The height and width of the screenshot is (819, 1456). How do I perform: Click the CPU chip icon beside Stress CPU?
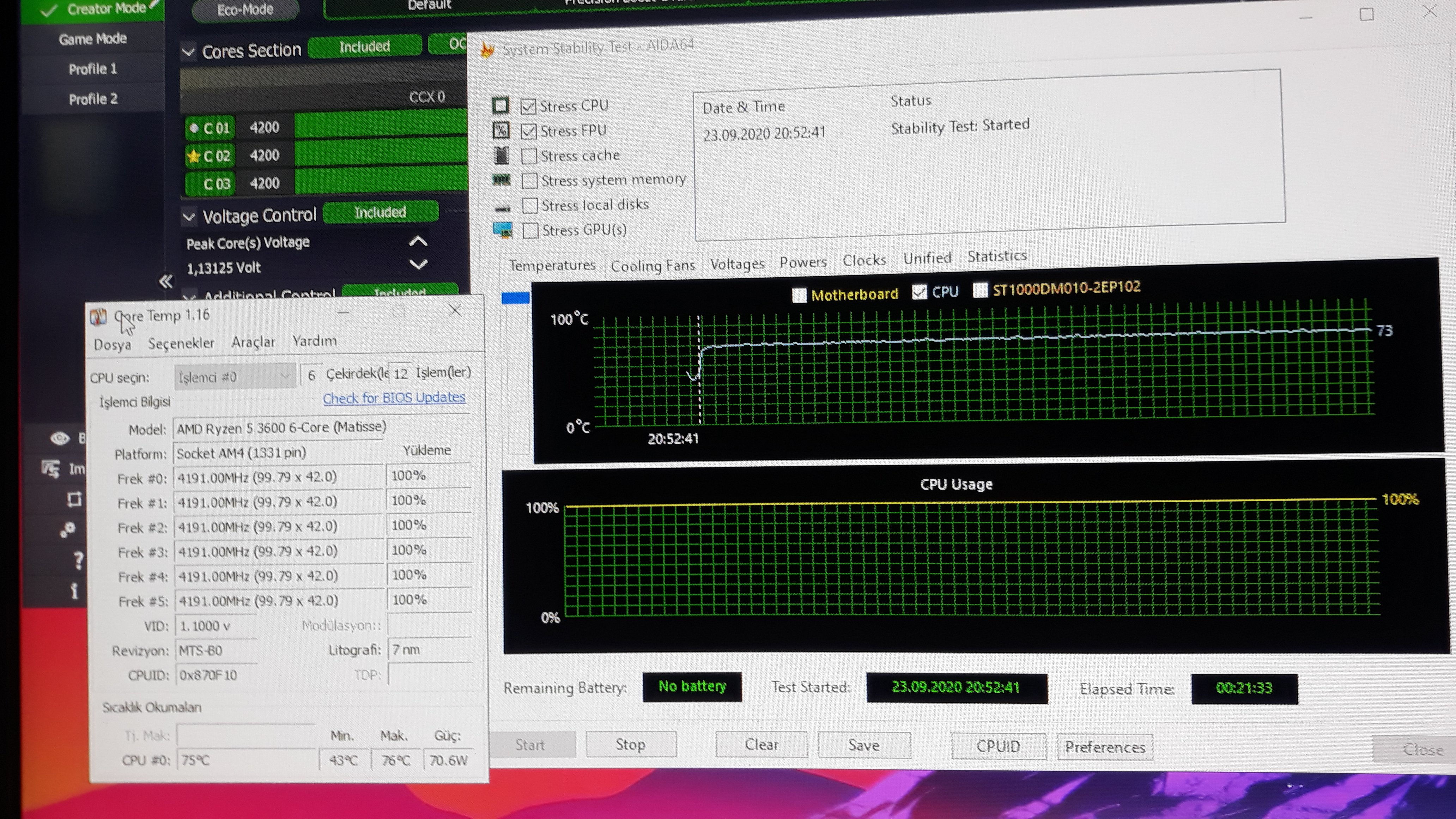501,106
